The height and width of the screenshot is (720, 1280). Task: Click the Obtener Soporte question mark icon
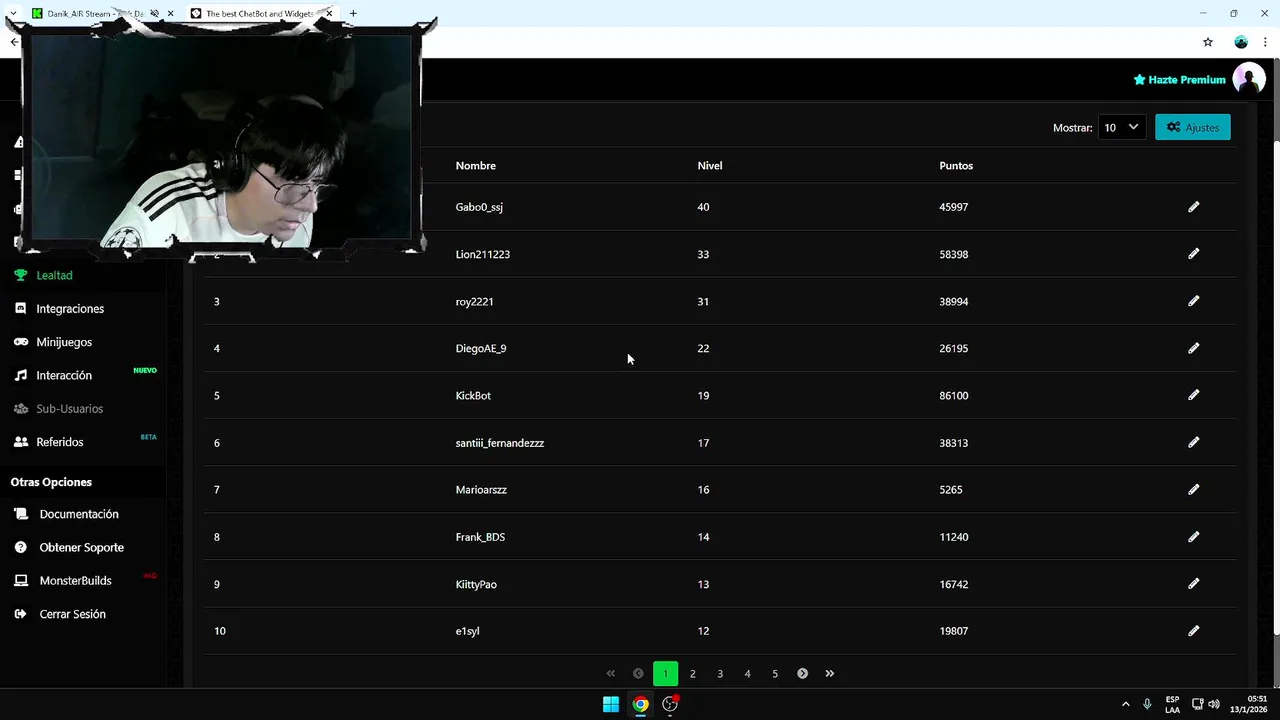pyautogui.click(x=20, y=547)
